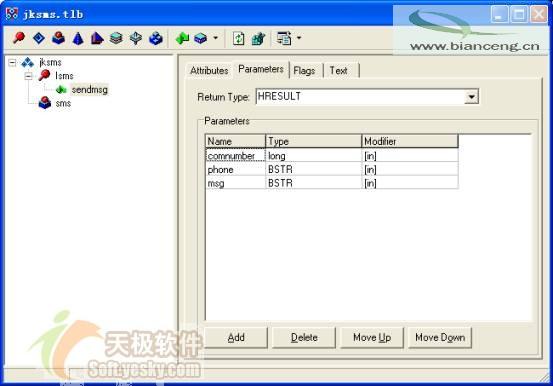
Task: Click the BSTR type cell for phone
Action: [x=314, y=170]
